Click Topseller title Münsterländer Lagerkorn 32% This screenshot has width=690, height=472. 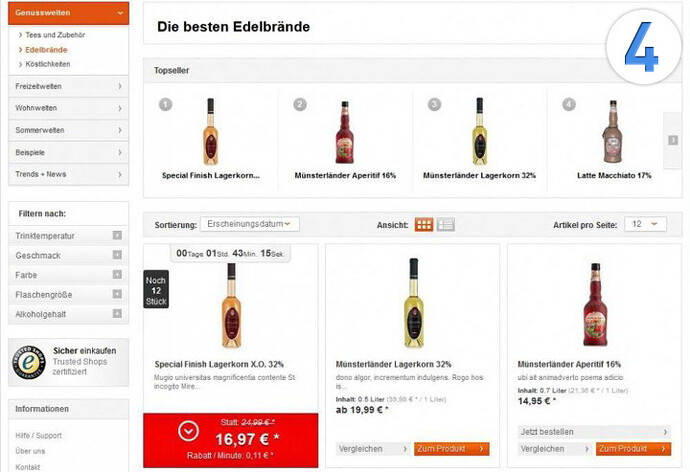click(x=479, y=176)
